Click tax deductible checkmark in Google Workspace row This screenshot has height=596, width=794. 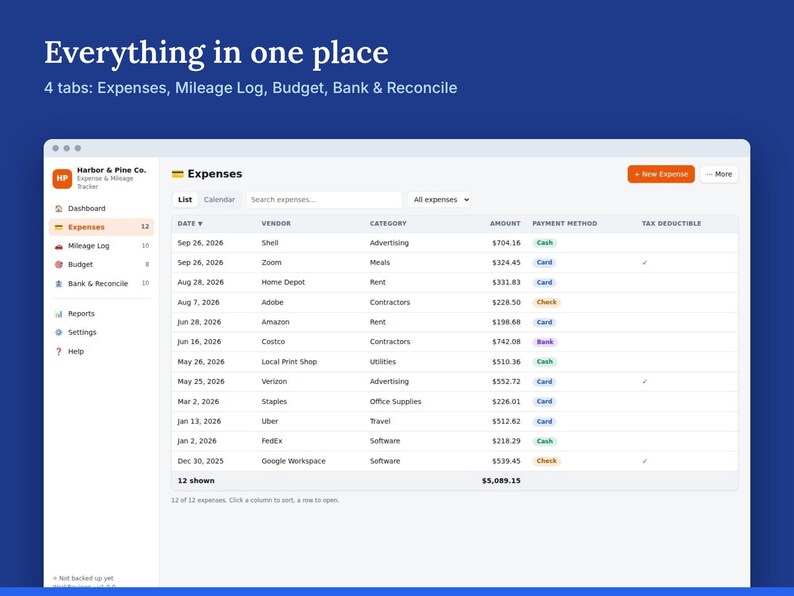tap(645, 461)
